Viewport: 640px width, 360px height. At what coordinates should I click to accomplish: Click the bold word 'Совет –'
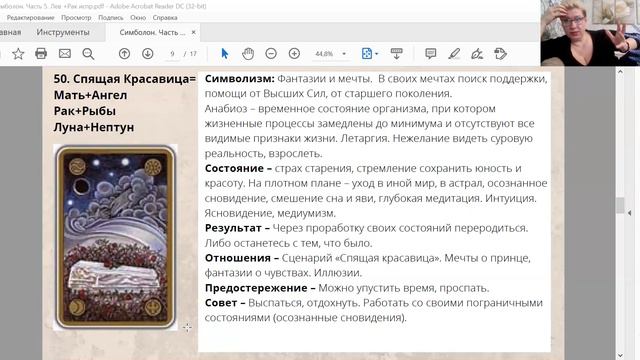coord(225,302)
